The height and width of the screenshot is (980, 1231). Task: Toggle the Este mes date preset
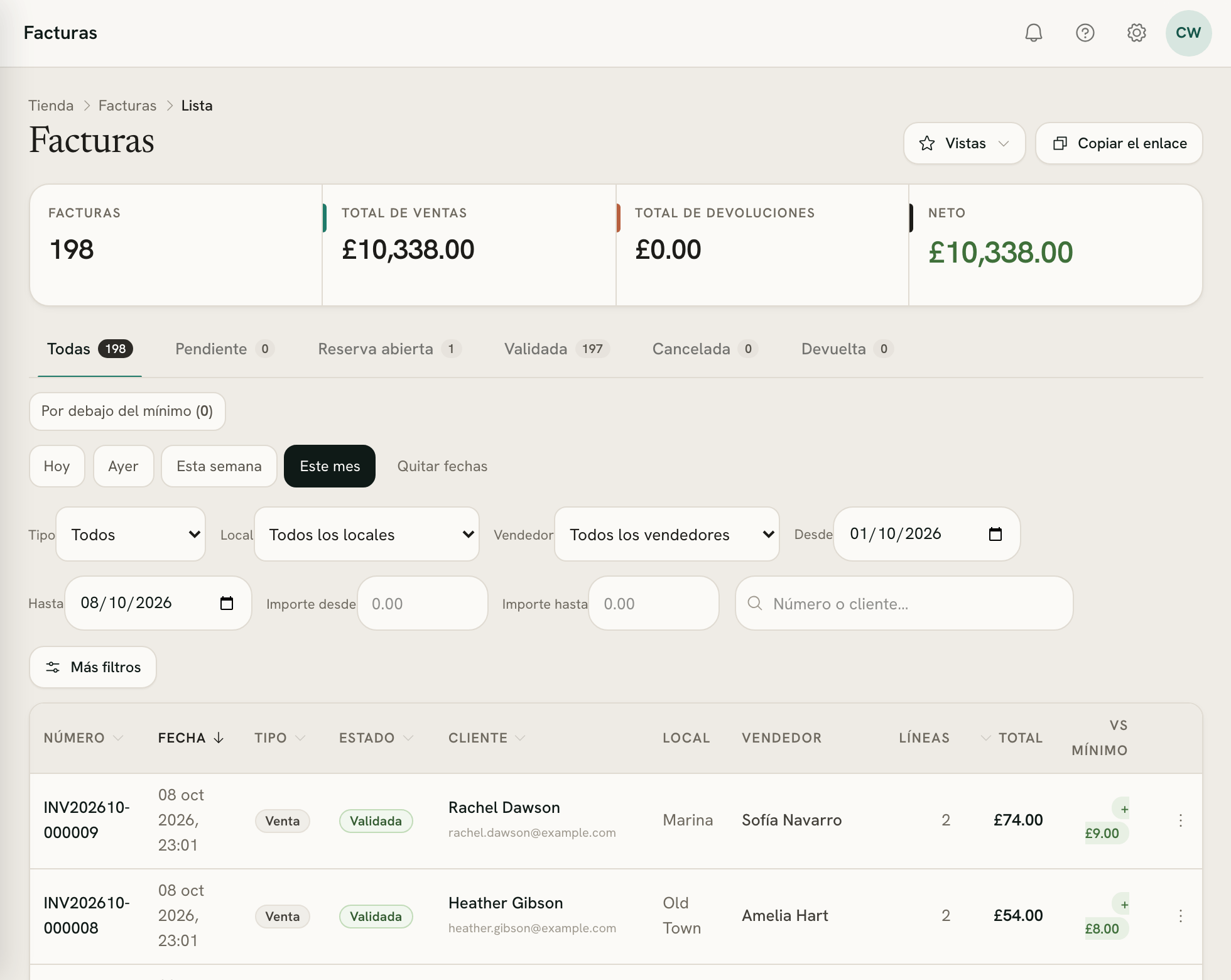click(x=330, y=466)
